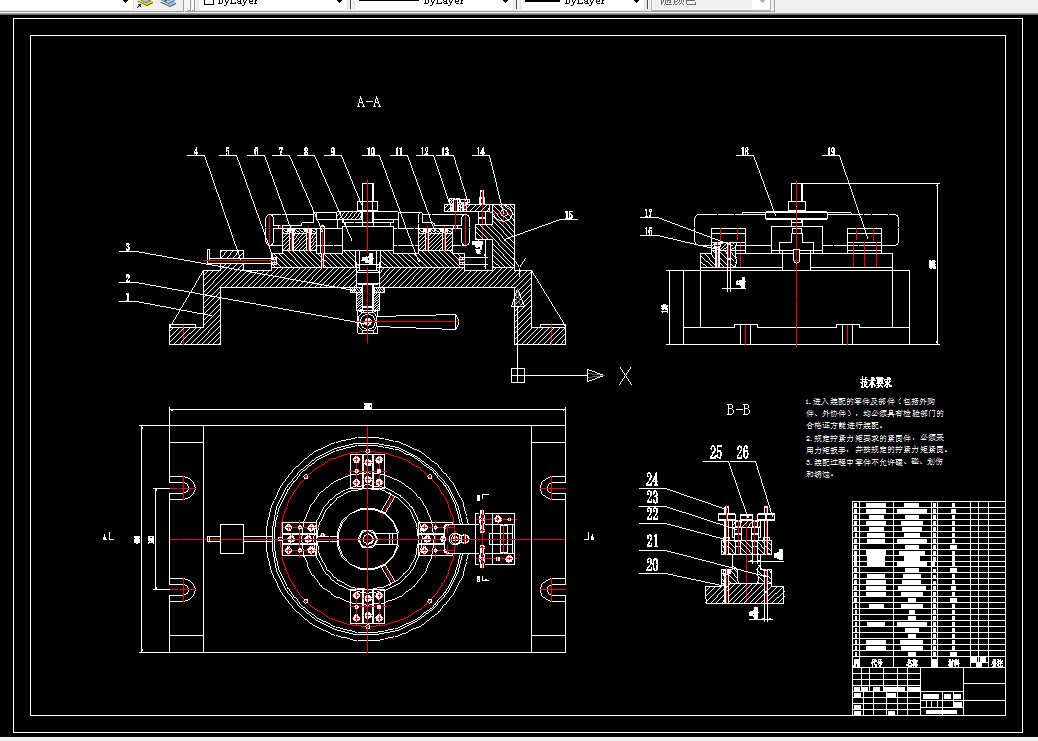
Task: Select part balloon number 4
Action: 196,152
